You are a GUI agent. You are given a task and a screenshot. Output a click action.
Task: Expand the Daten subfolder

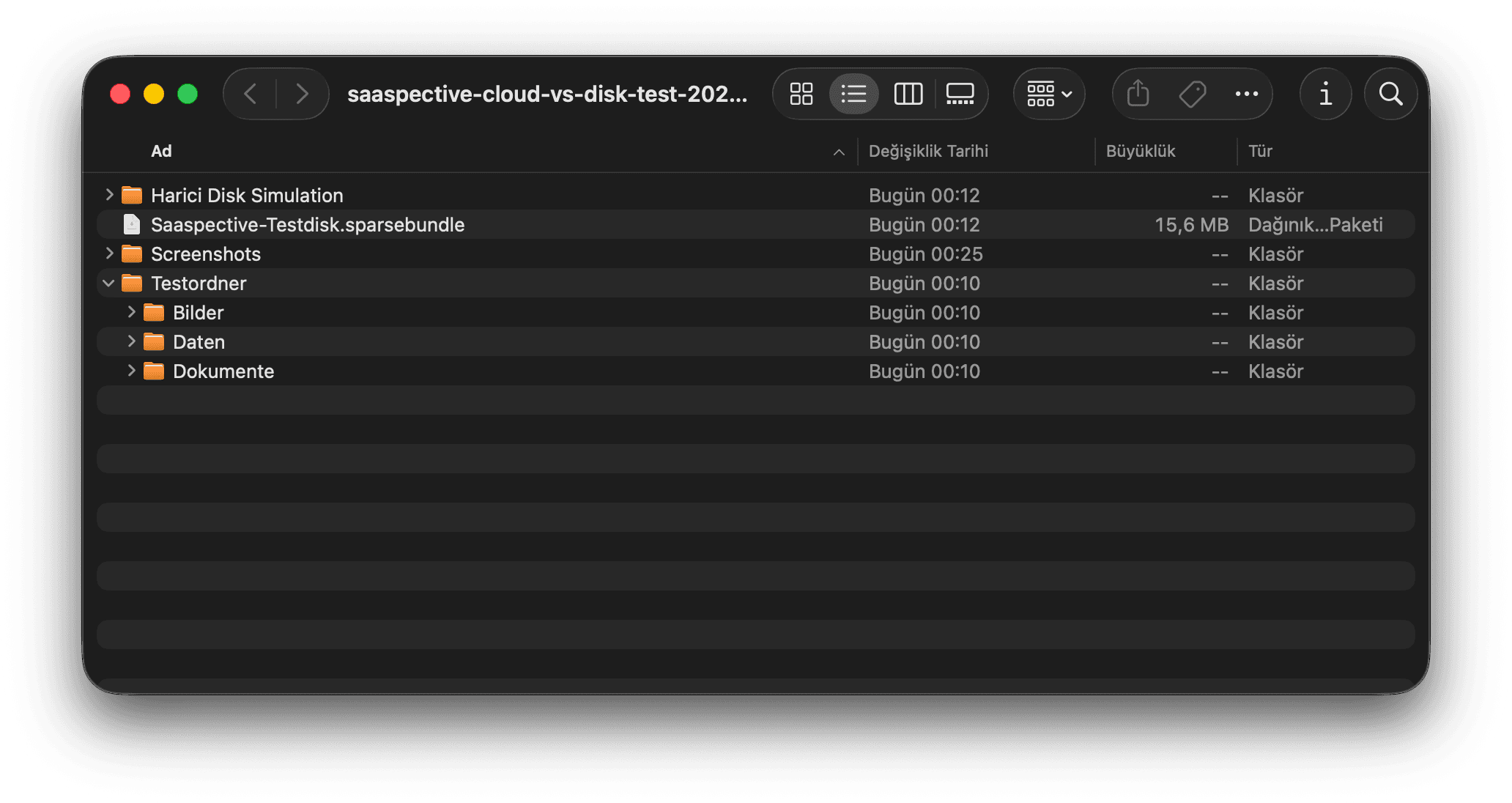pyautogui.click(x=131, y=341)
